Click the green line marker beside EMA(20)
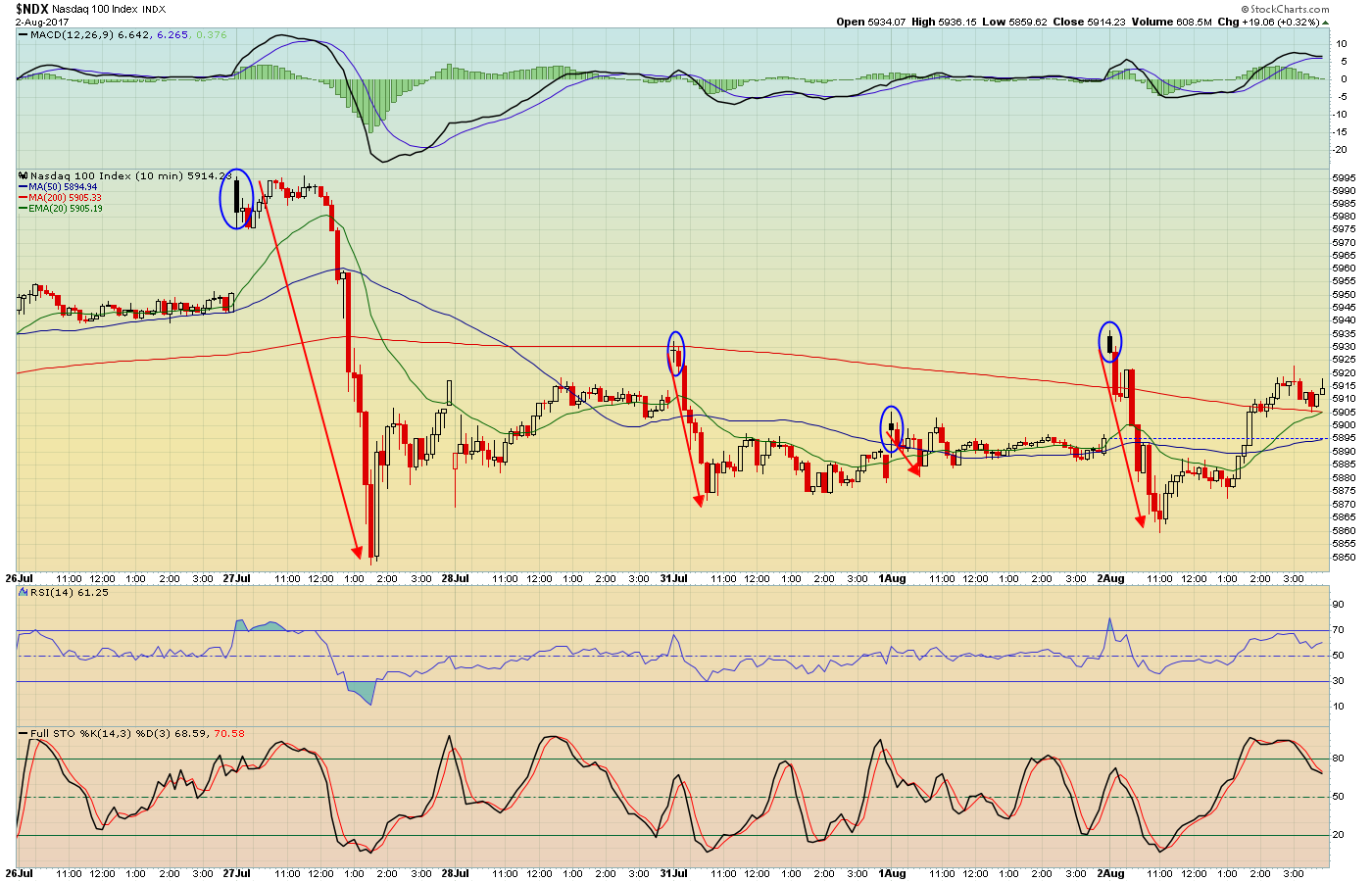Screen dimensions: 1372x882 coord(24,208)
